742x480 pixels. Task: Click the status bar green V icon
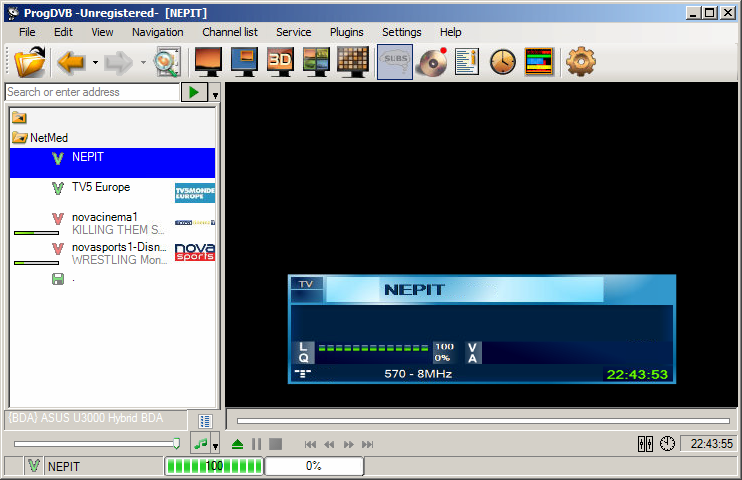point(34,466)
